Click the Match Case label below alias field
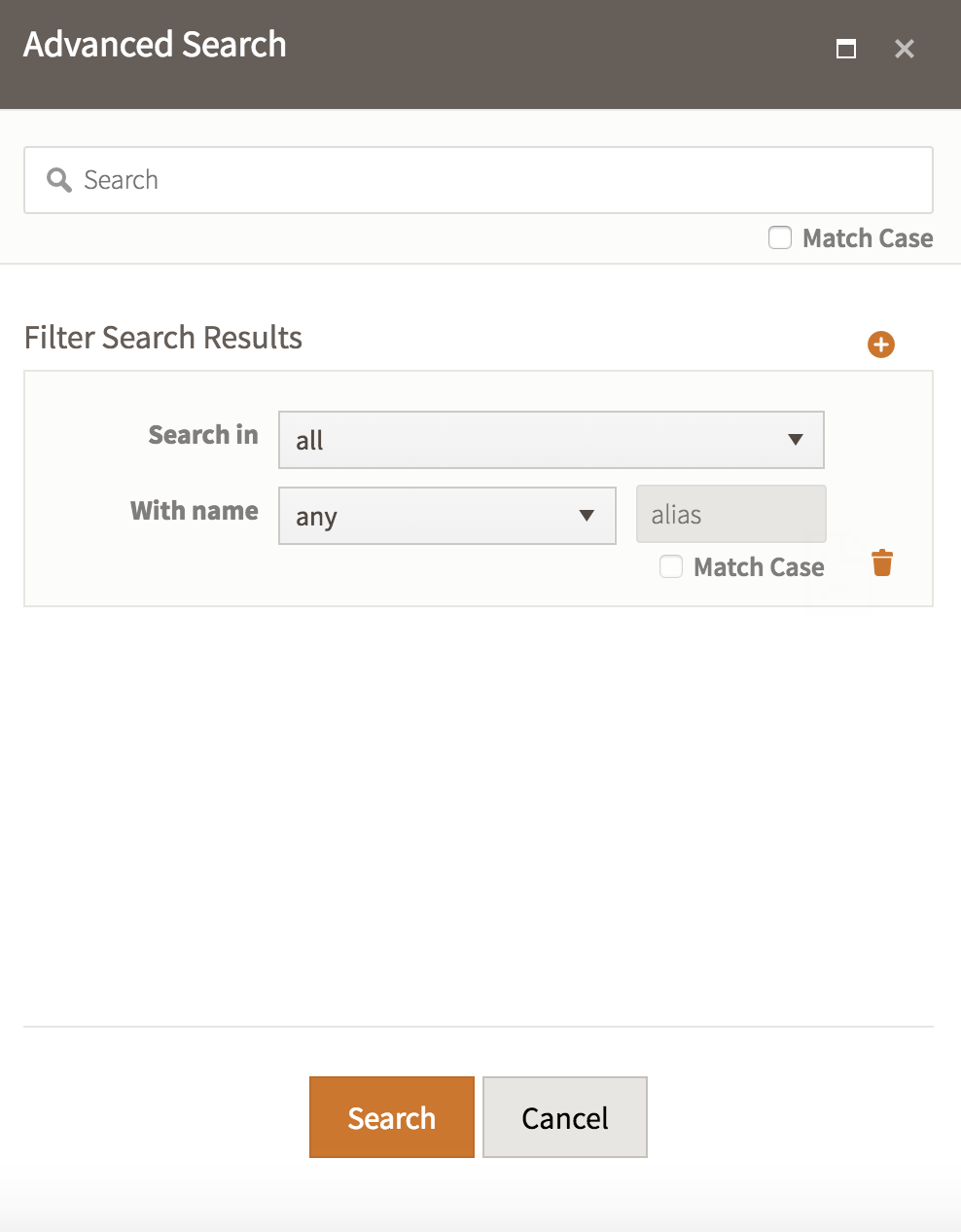Screen dimensions: 961x1232 (x=759, y=567)
